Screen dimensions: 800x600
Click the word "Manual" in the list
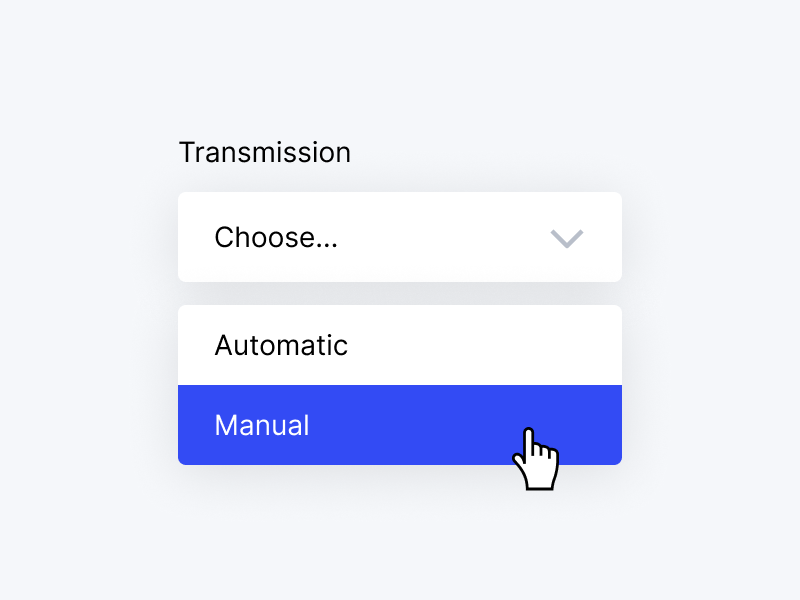[x=262, y=425]
